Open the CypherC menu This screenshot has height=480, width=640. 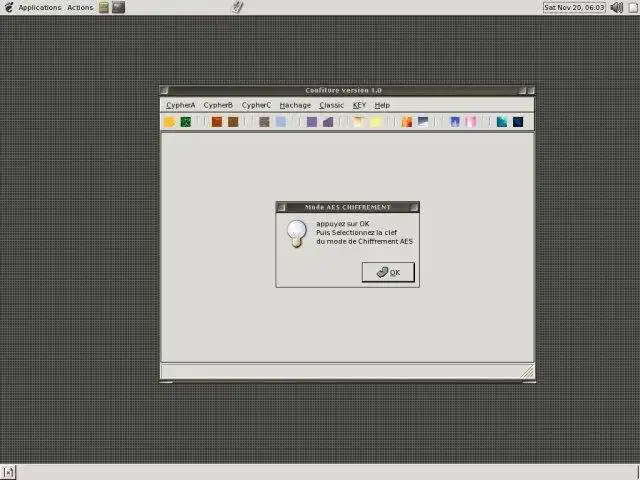(256, 105)
